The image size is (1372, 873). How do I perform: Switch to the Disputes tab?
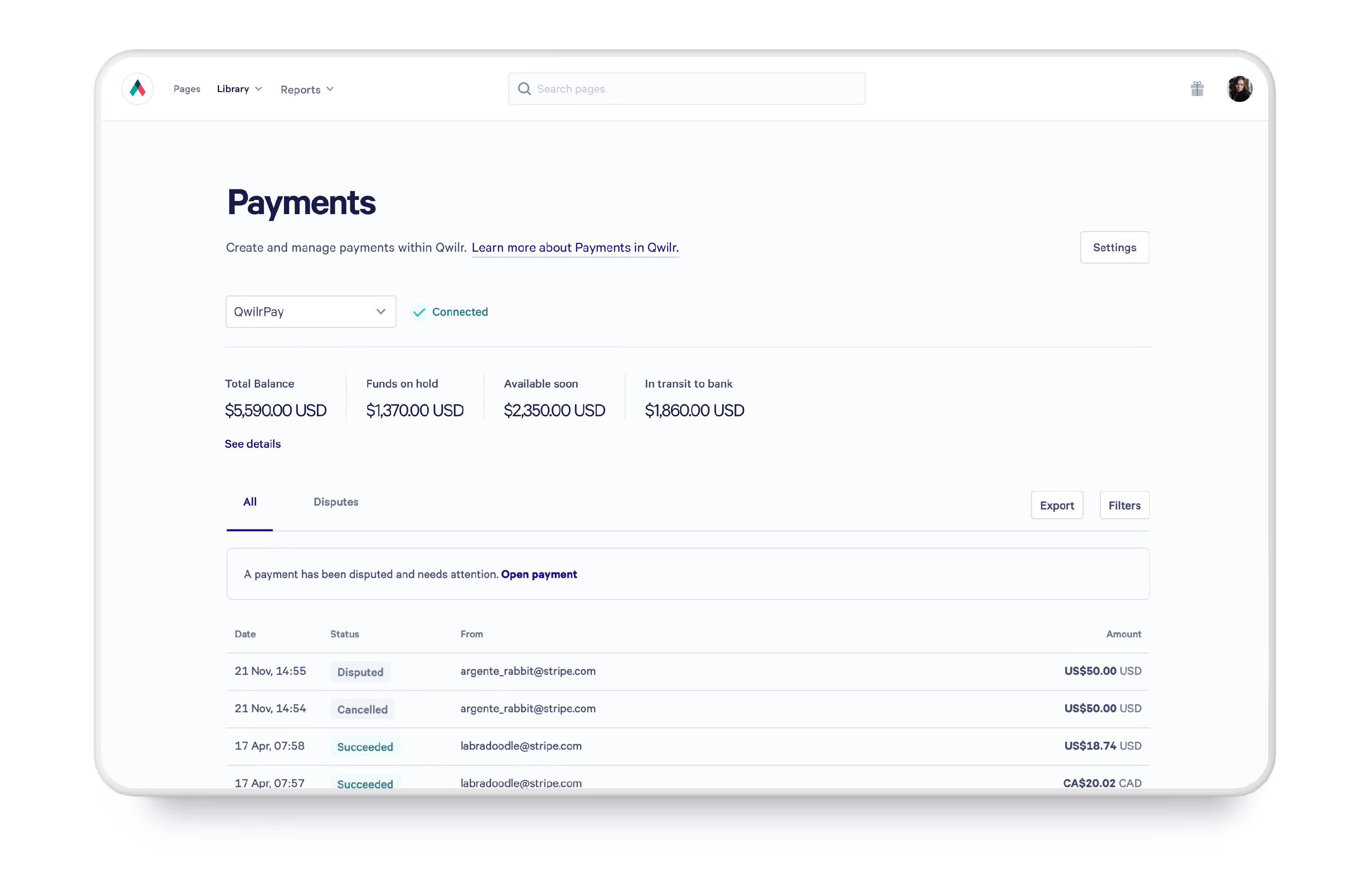[x=336, y=502]
